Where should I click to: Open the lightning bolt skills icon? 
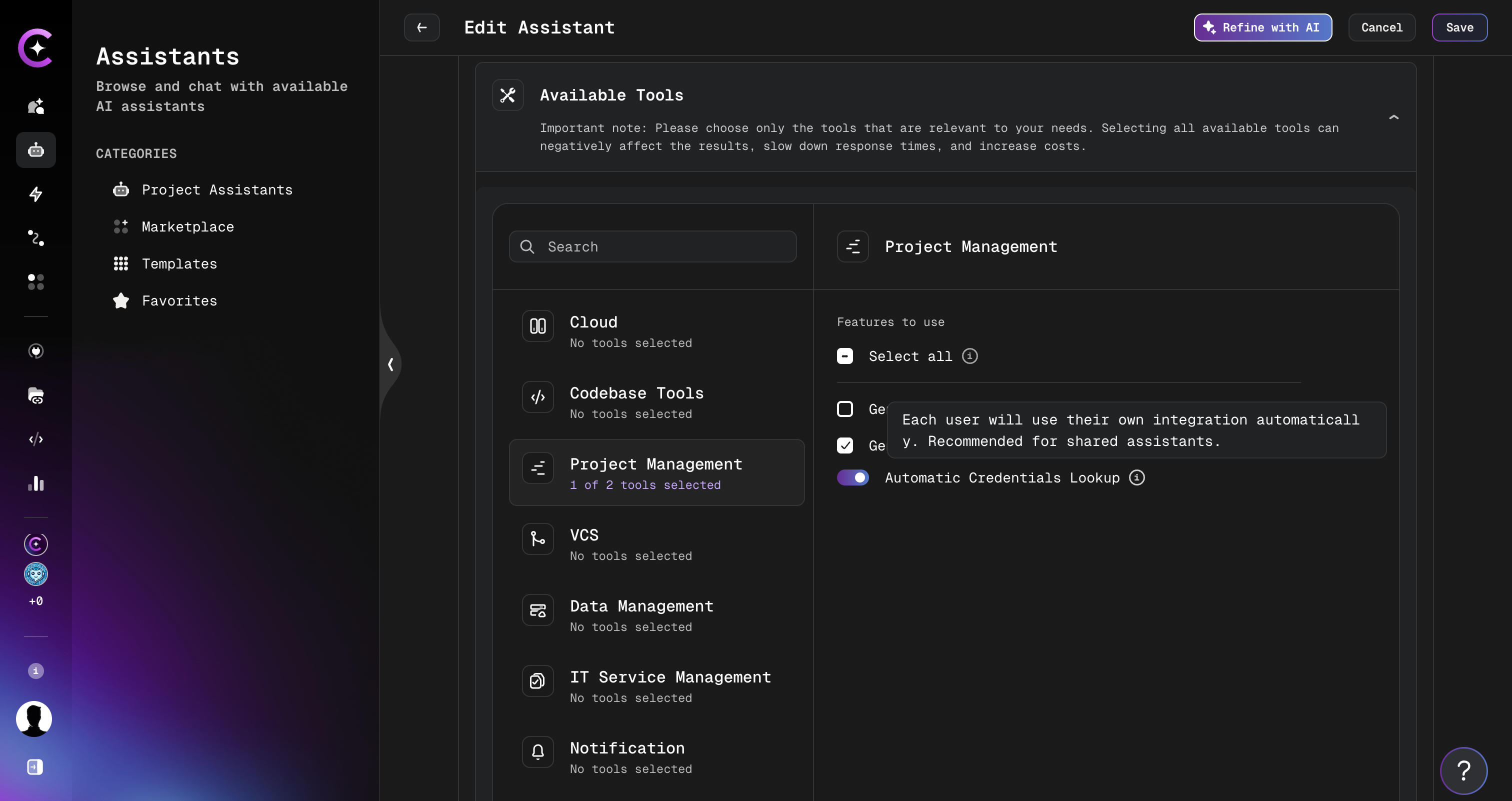tap(36, 194)
